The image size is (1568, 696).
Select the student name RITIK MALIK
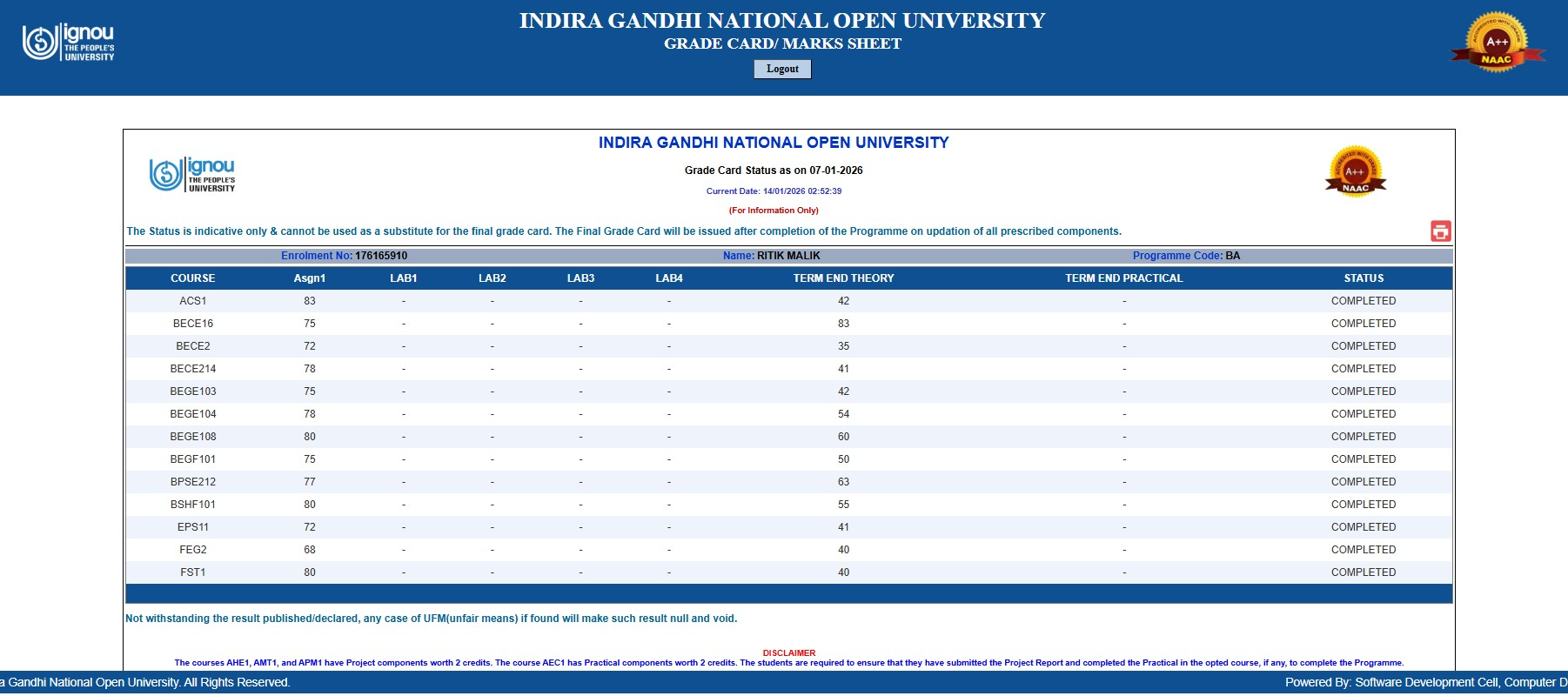tap(788, 256)
